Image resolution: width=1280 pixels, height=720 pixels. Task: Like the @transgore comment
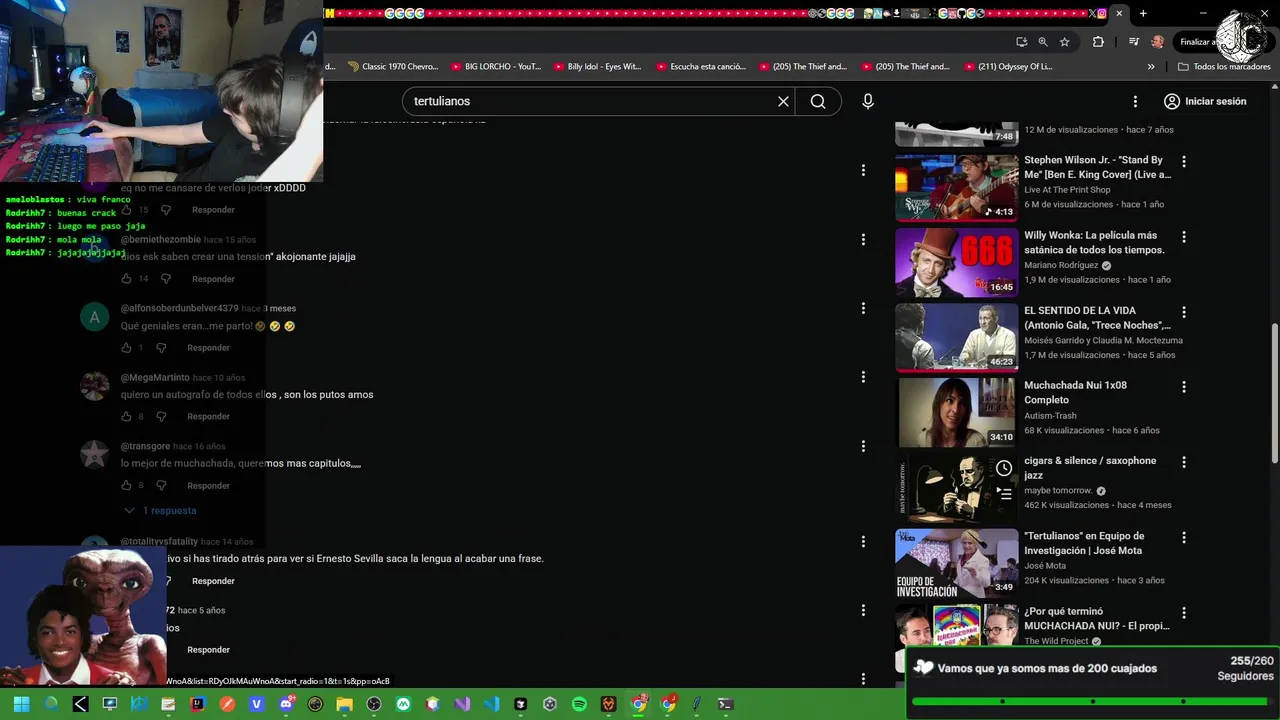(126, 485)
